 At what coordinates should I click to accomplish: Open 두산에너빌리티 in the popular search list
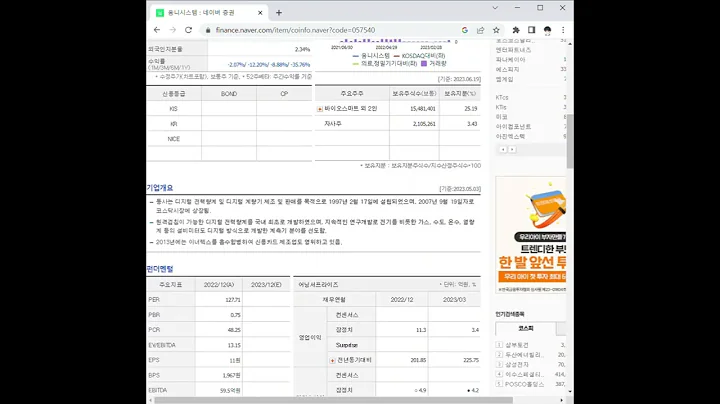pos(524,355)
